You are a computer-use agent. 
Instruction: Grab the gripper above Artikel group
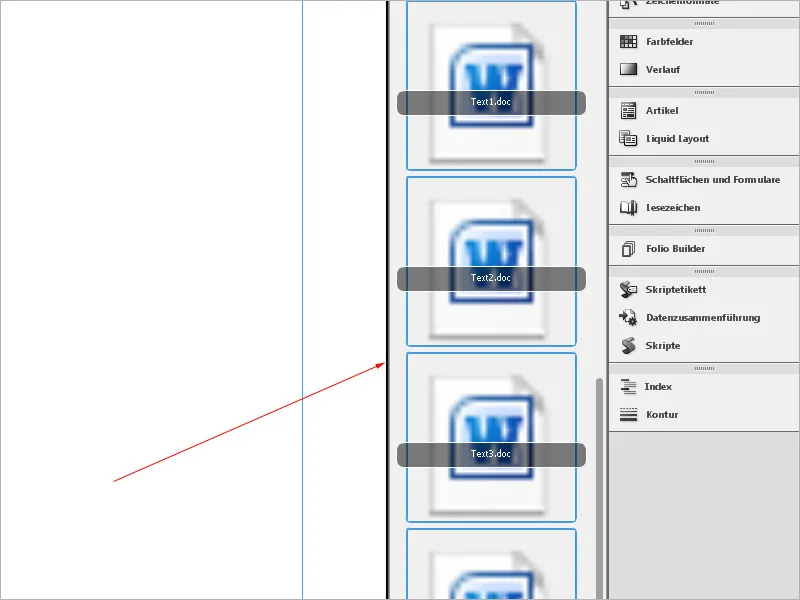[704, 92]
